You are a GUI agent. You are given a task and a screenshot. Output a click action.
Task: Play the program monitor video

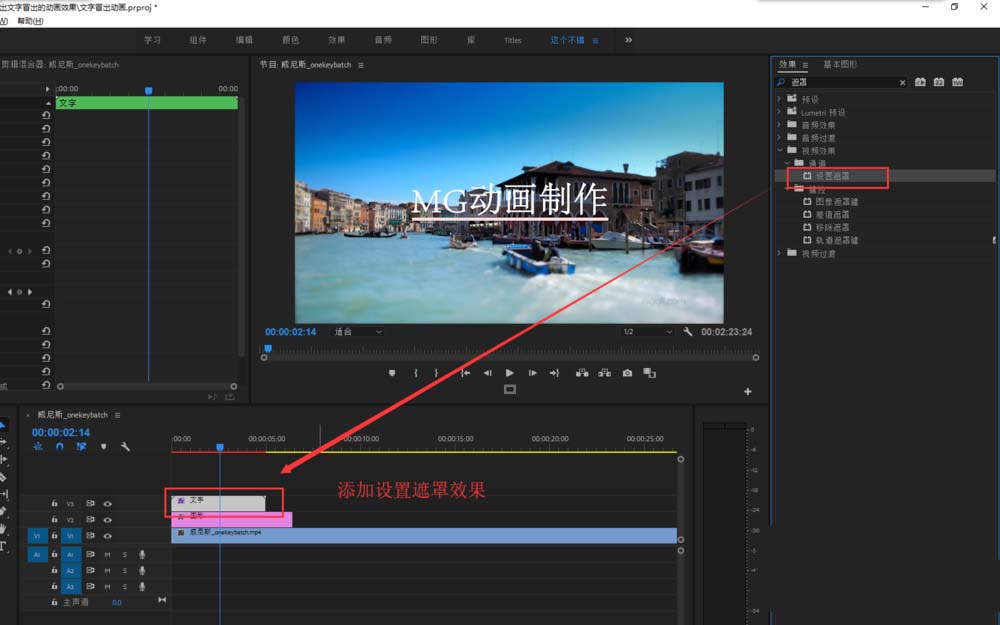(x=510, y=373)
